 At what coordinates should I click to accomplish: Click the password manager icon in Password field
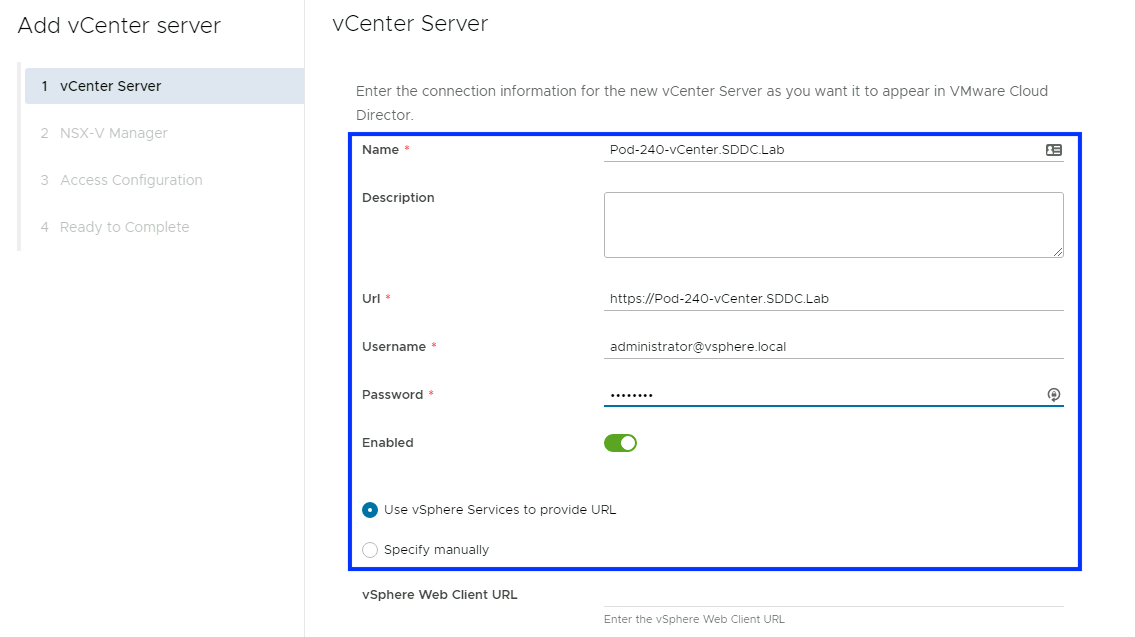1053,395
